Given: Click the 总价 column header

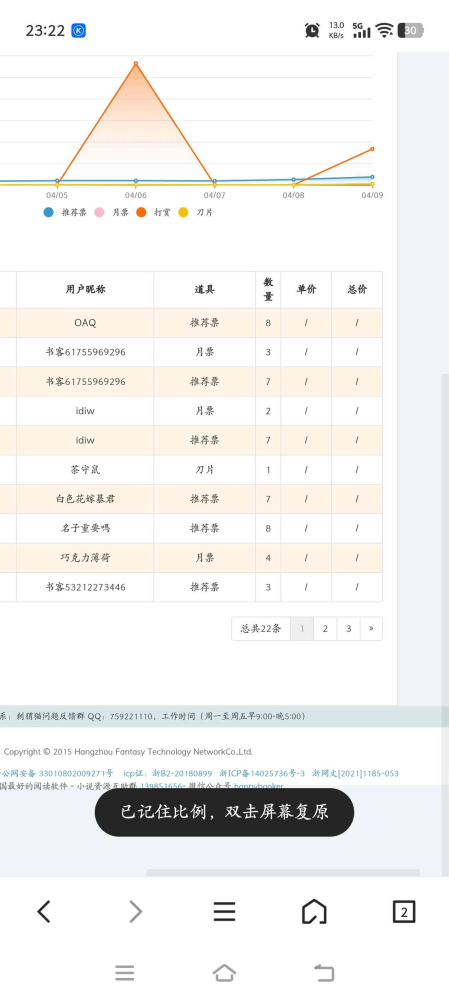Looking at the screenshot, I should point(357,289).
